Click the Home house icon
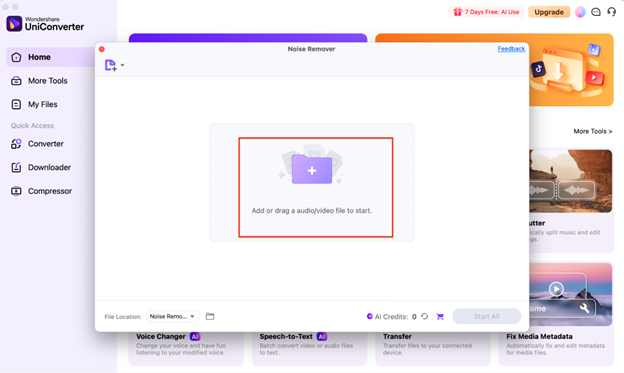The image size is (624, 373). point(16,57)
